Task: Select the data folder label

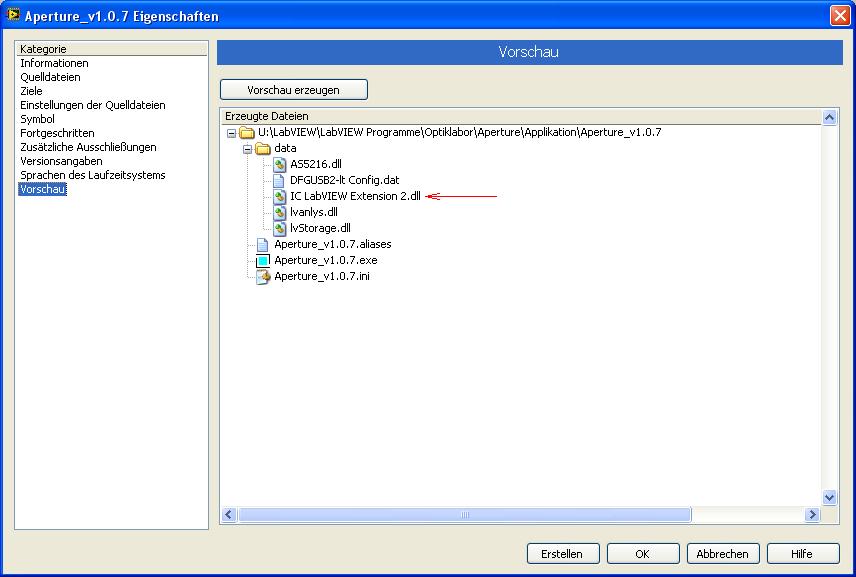Action: 285,148
